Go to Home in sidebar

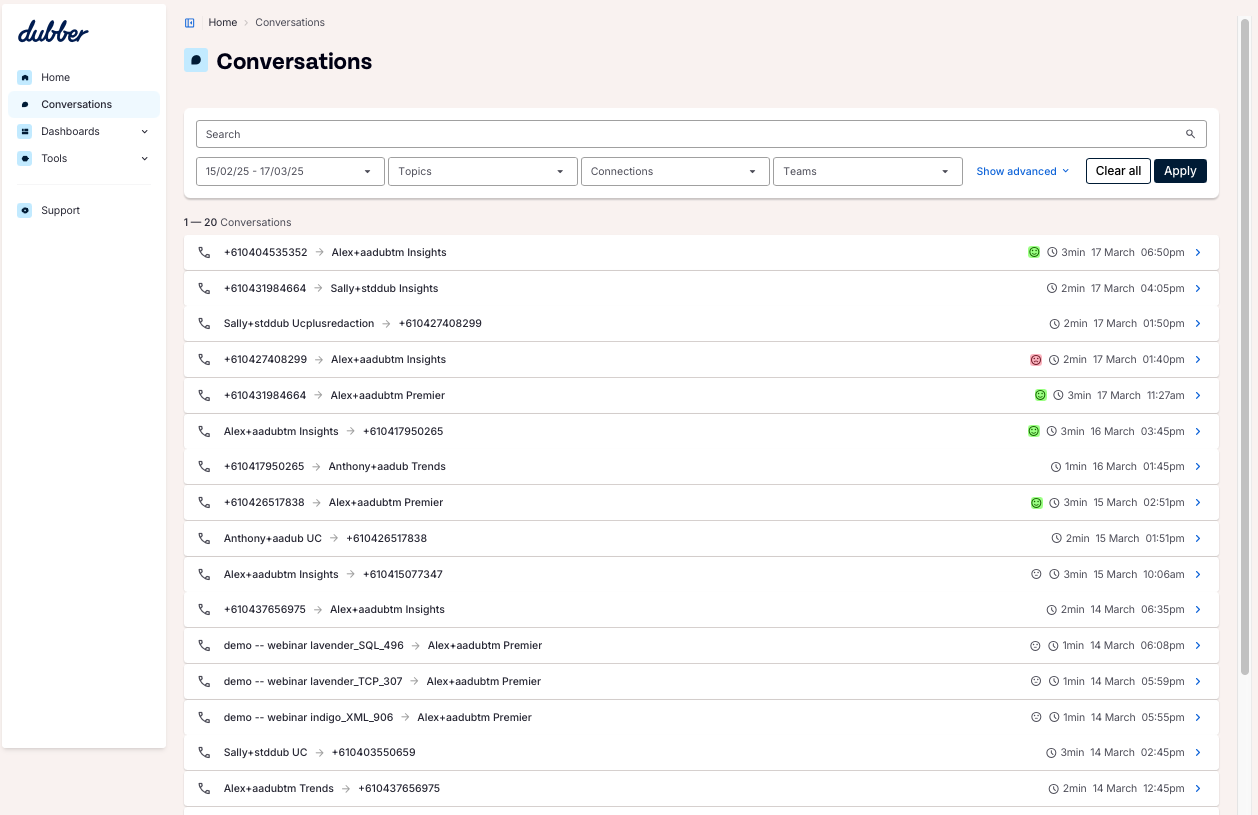tap(84, 77)
